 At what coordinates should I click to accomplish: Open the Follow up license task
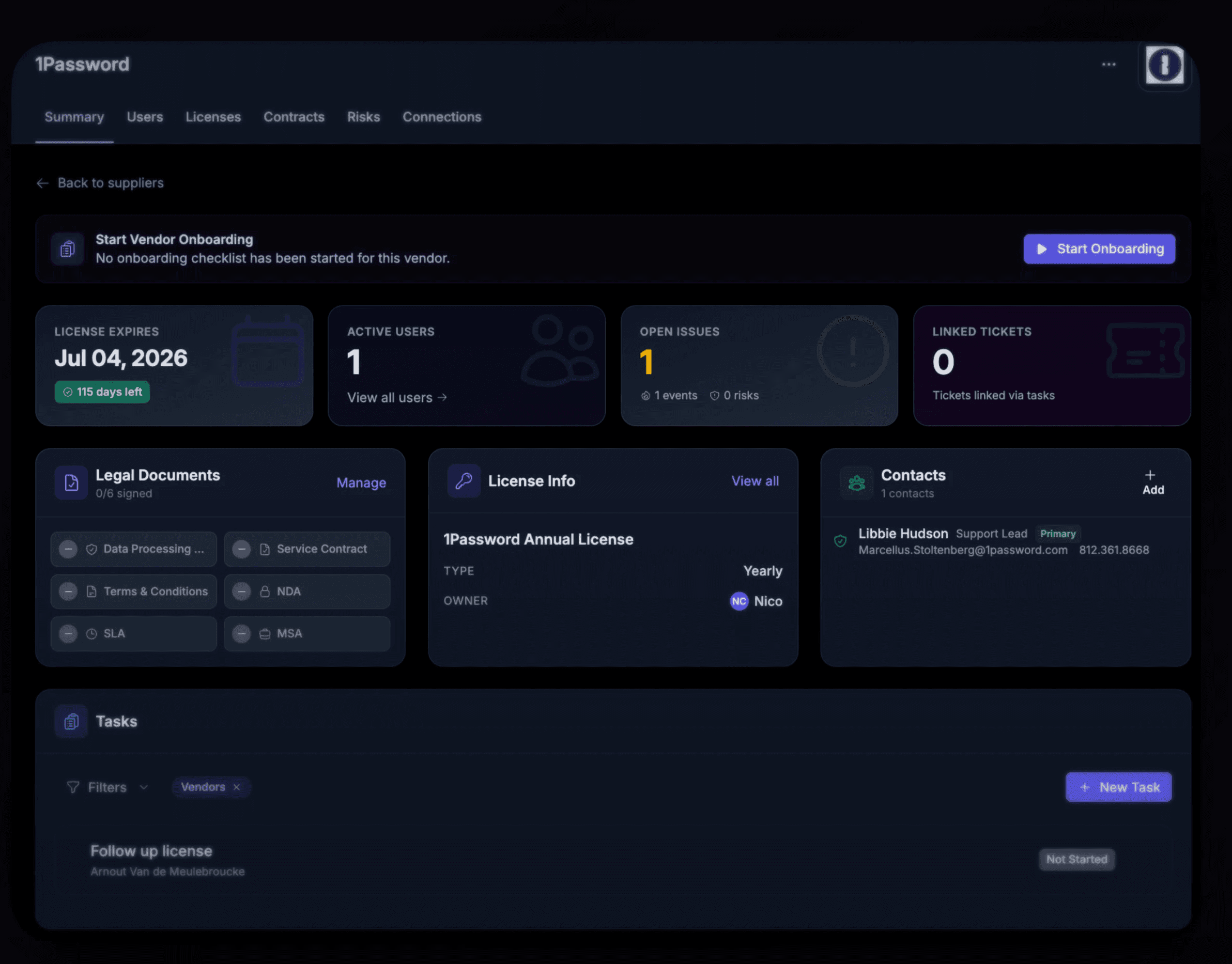coord(151,850)
